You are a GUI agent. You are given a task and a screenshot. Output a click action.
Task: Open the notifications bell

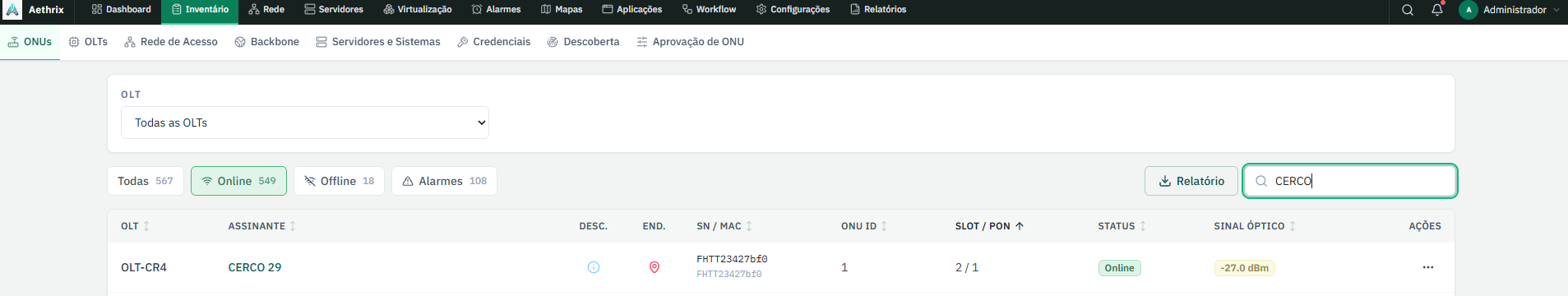coord(1437,10)
